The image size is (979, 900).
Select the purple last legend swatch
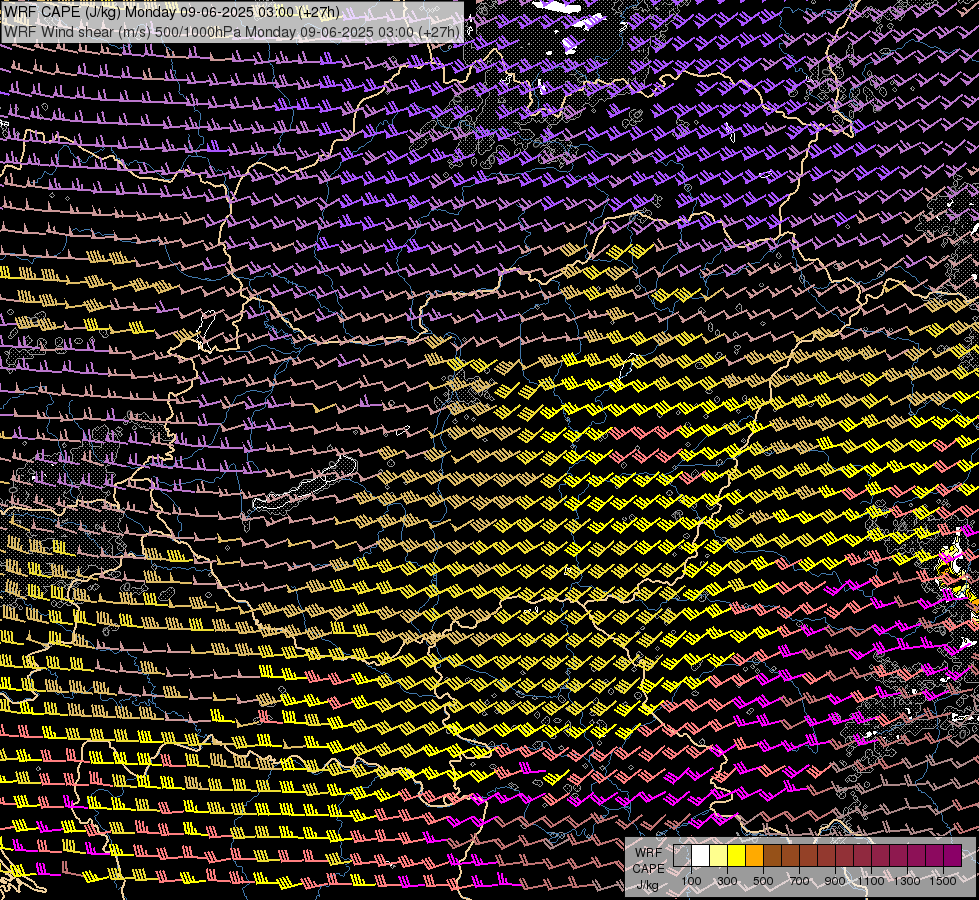point(952,856)
